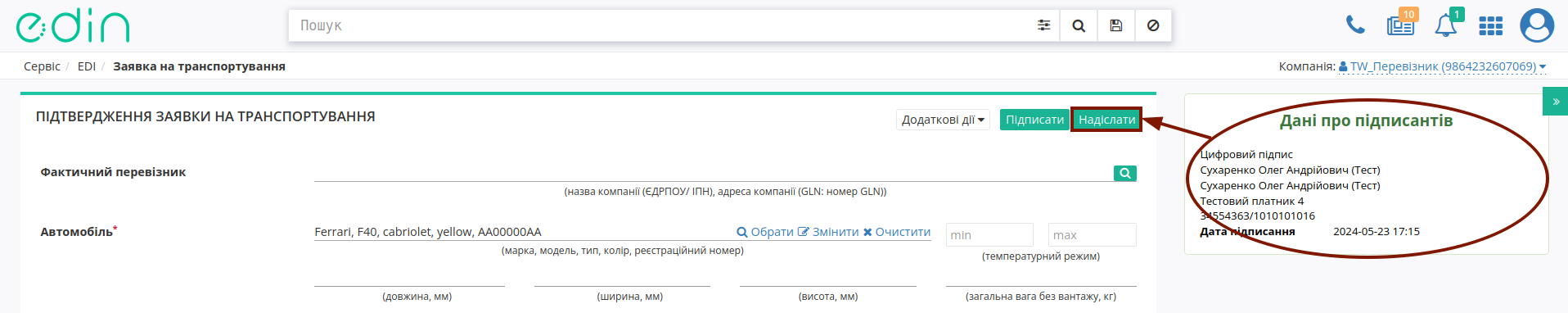Expand Додаткові дії dropdown
The image size is (1568, 313).
(x=943, y=120)
